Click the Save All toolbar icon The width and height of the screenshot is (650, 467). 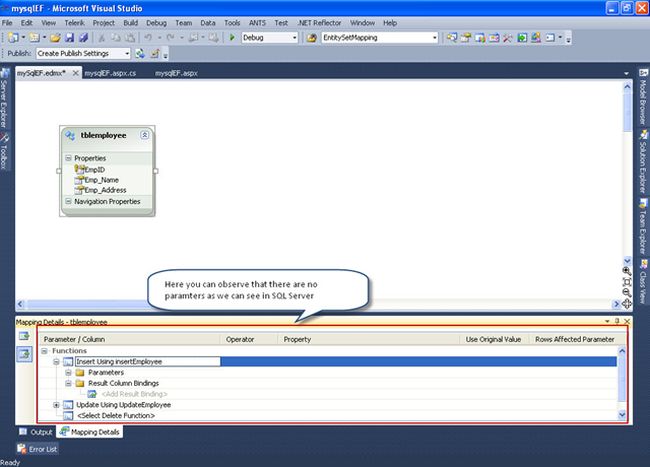pyautogui.click(x=83, y=38)
